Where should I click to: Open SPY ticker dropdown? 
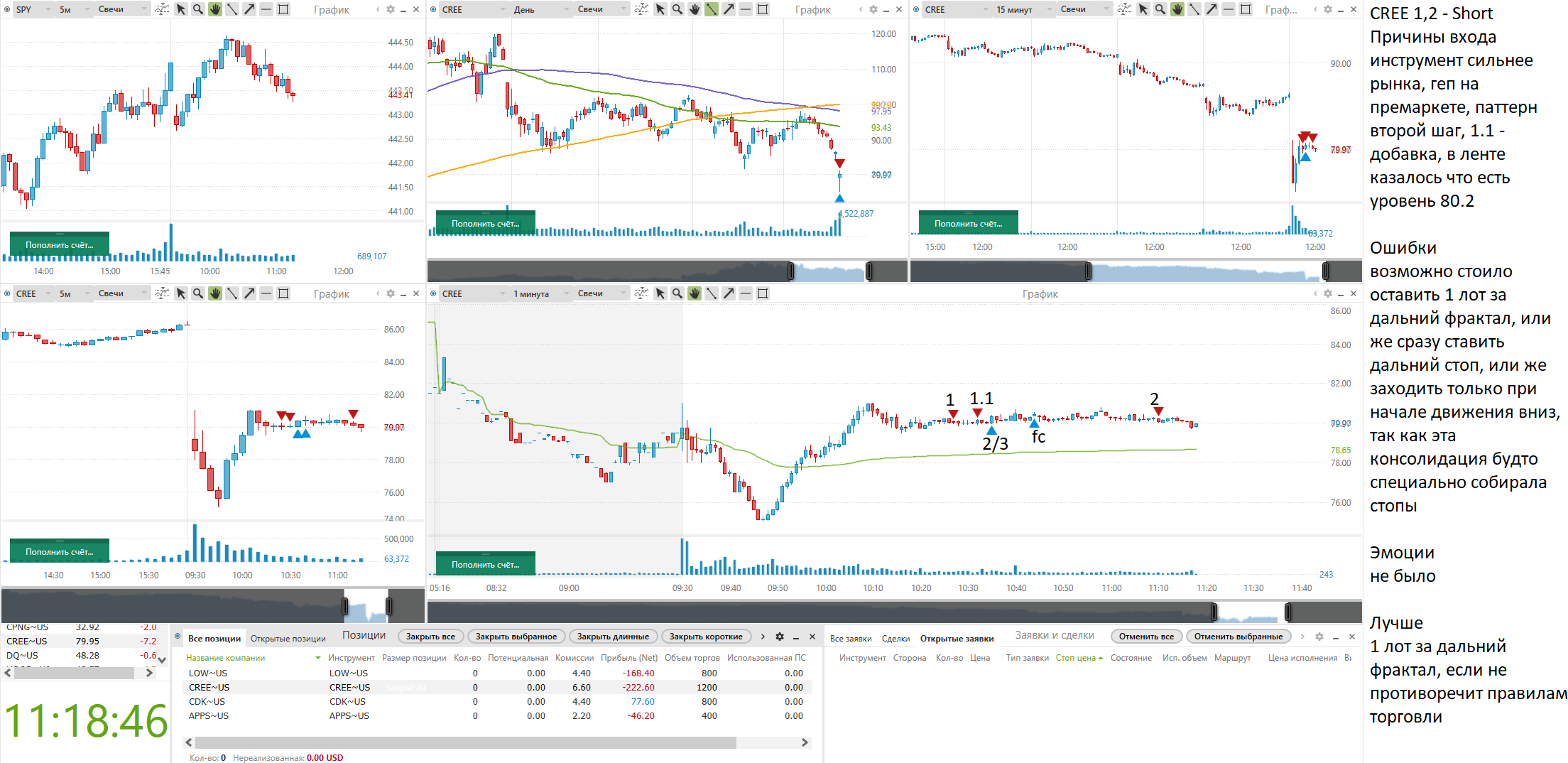pyautogui.click(x=33, y=9)
